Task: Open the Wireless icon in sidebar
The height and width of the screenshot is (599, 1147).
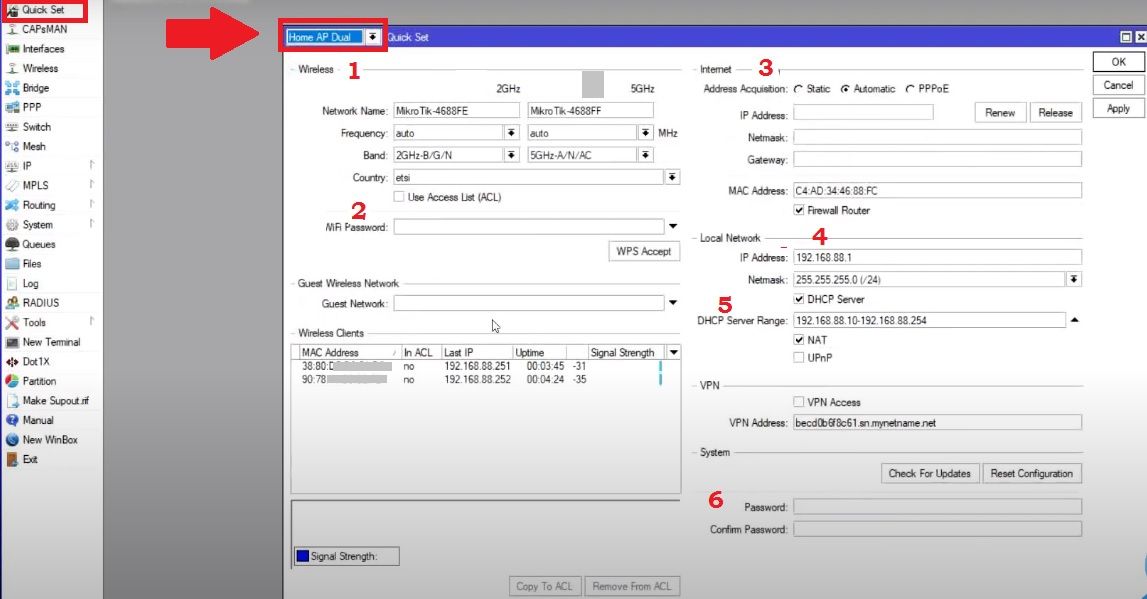Action: coord(12,68)
